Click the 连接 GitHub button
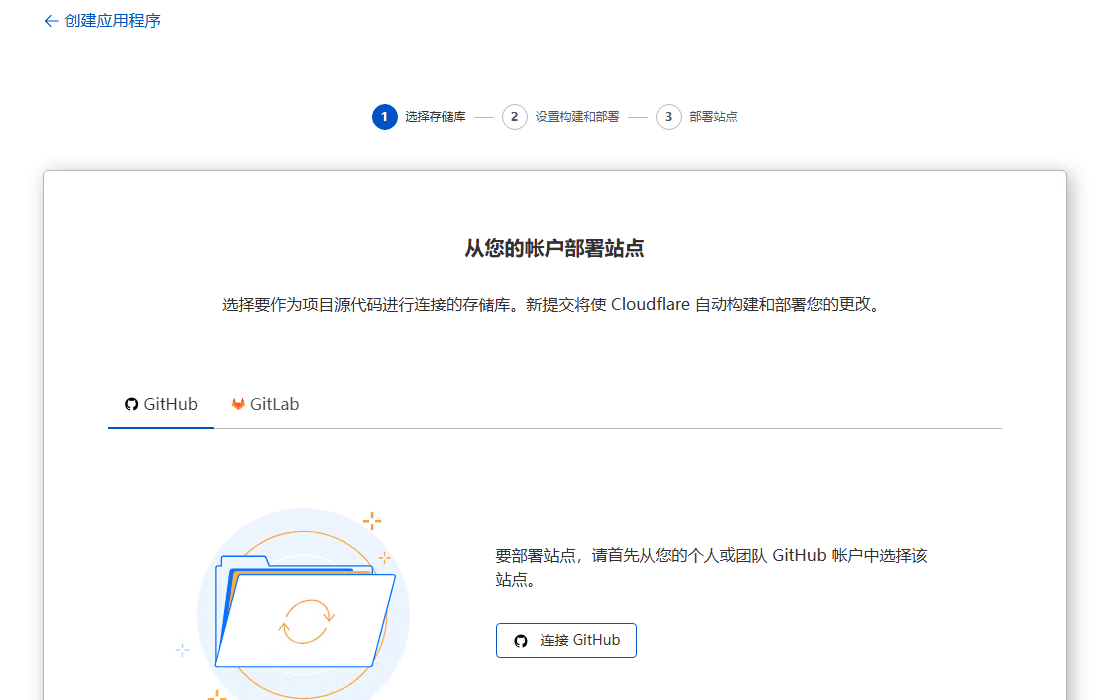This screenshot has width=1107, height=700. tap(566, 640)
